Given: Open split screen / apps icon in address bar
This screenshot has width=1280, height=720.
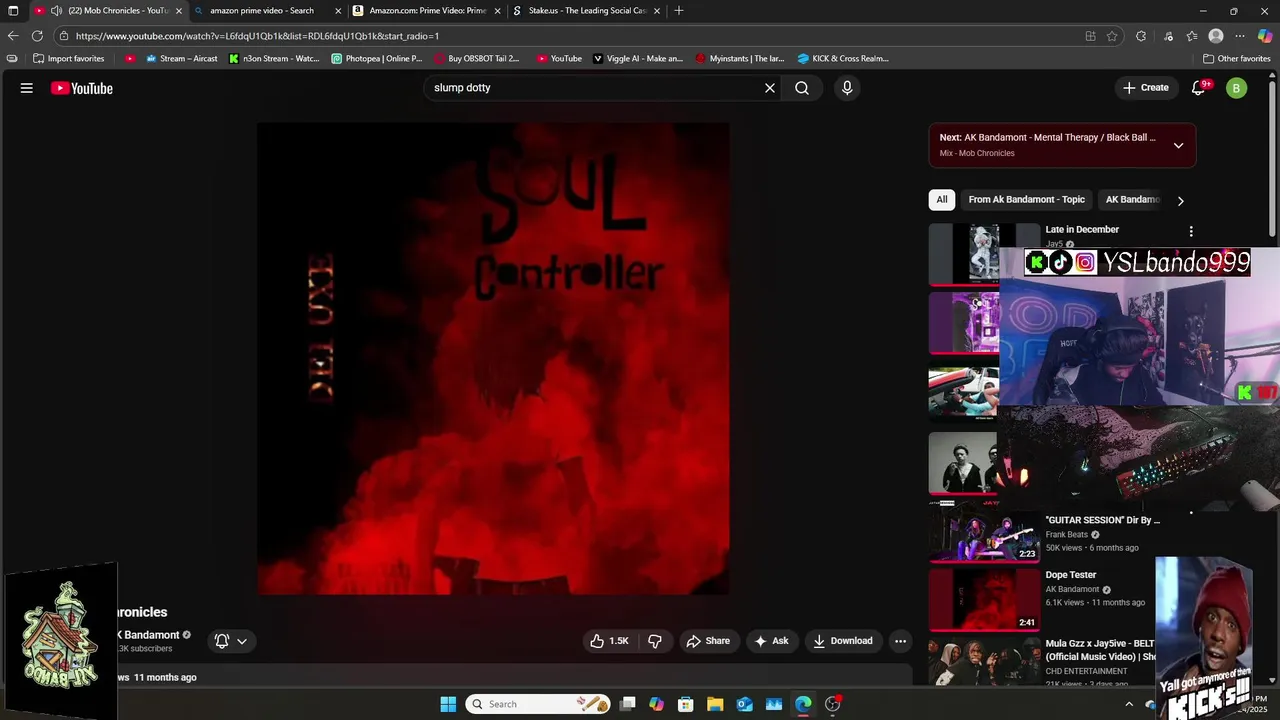Looking at the screenshot, I should tap(1090, 36).
